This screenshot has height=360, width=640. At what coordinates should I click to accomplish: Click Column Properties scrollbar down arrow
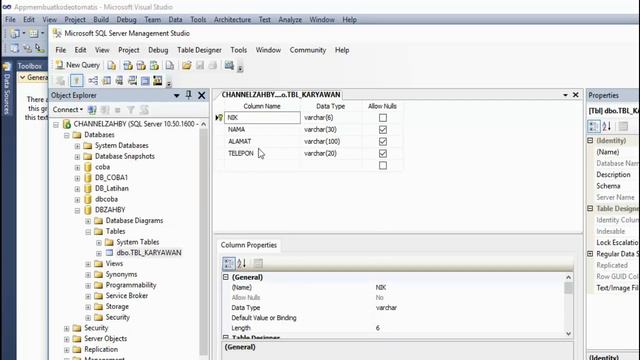(568, 333)
